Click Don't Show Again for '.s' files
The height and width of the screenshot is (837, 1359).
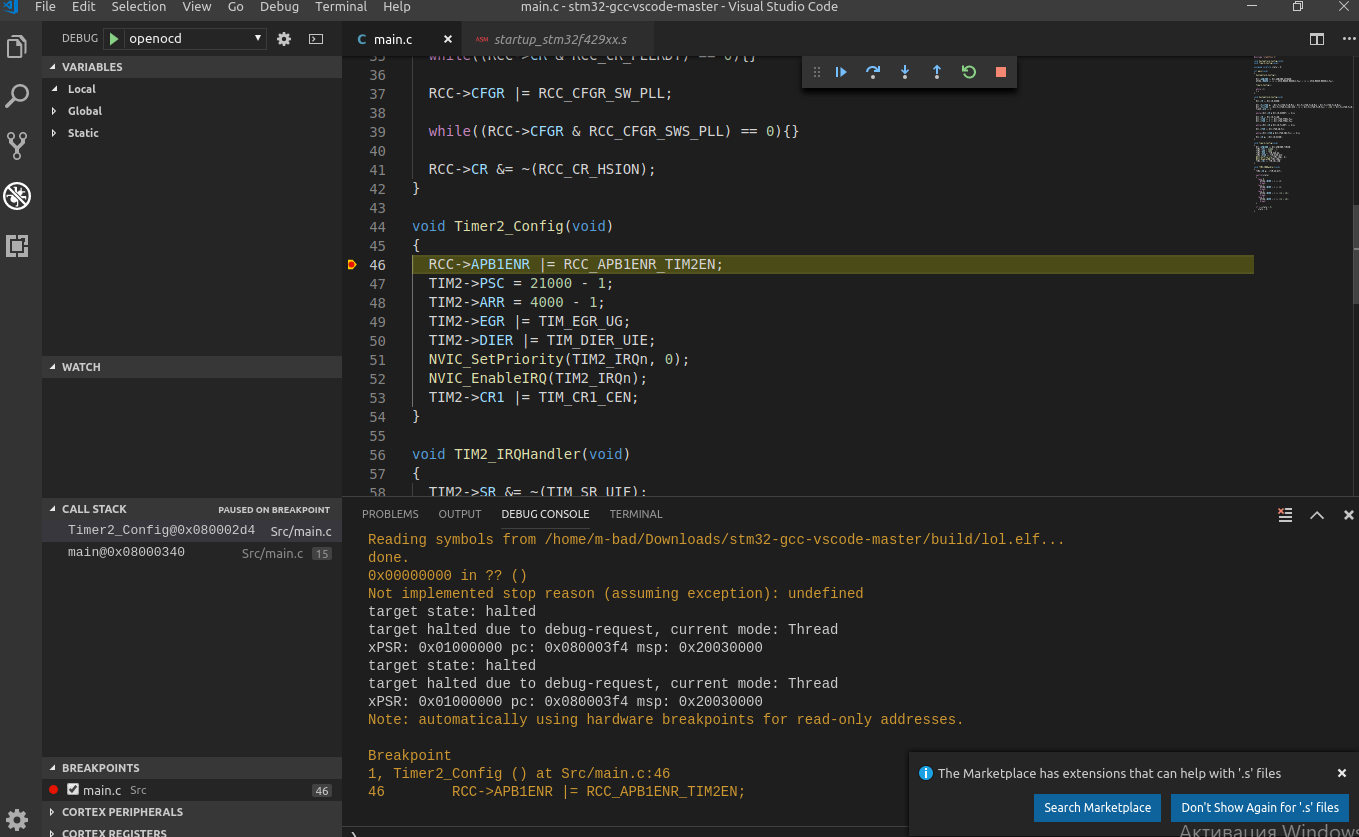click(x=1259, y=808)
